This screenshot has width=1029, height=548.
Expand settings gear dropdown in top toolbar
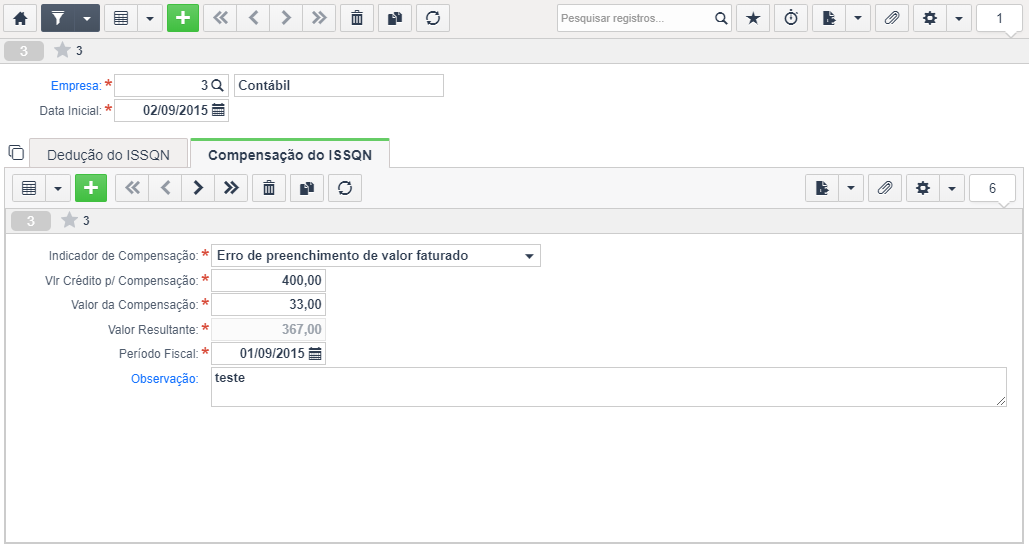click(959, 18)
